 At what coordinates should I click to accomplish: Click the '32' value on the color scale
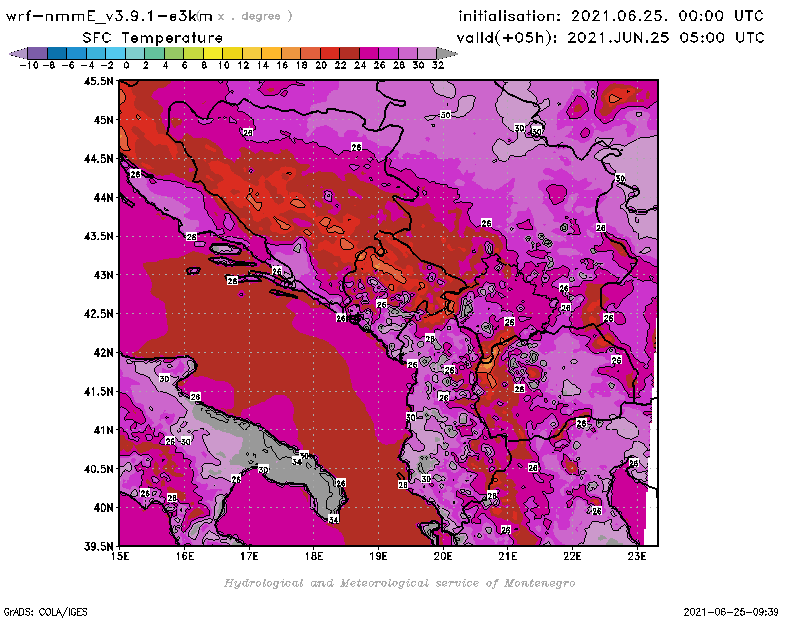[438, 65]
